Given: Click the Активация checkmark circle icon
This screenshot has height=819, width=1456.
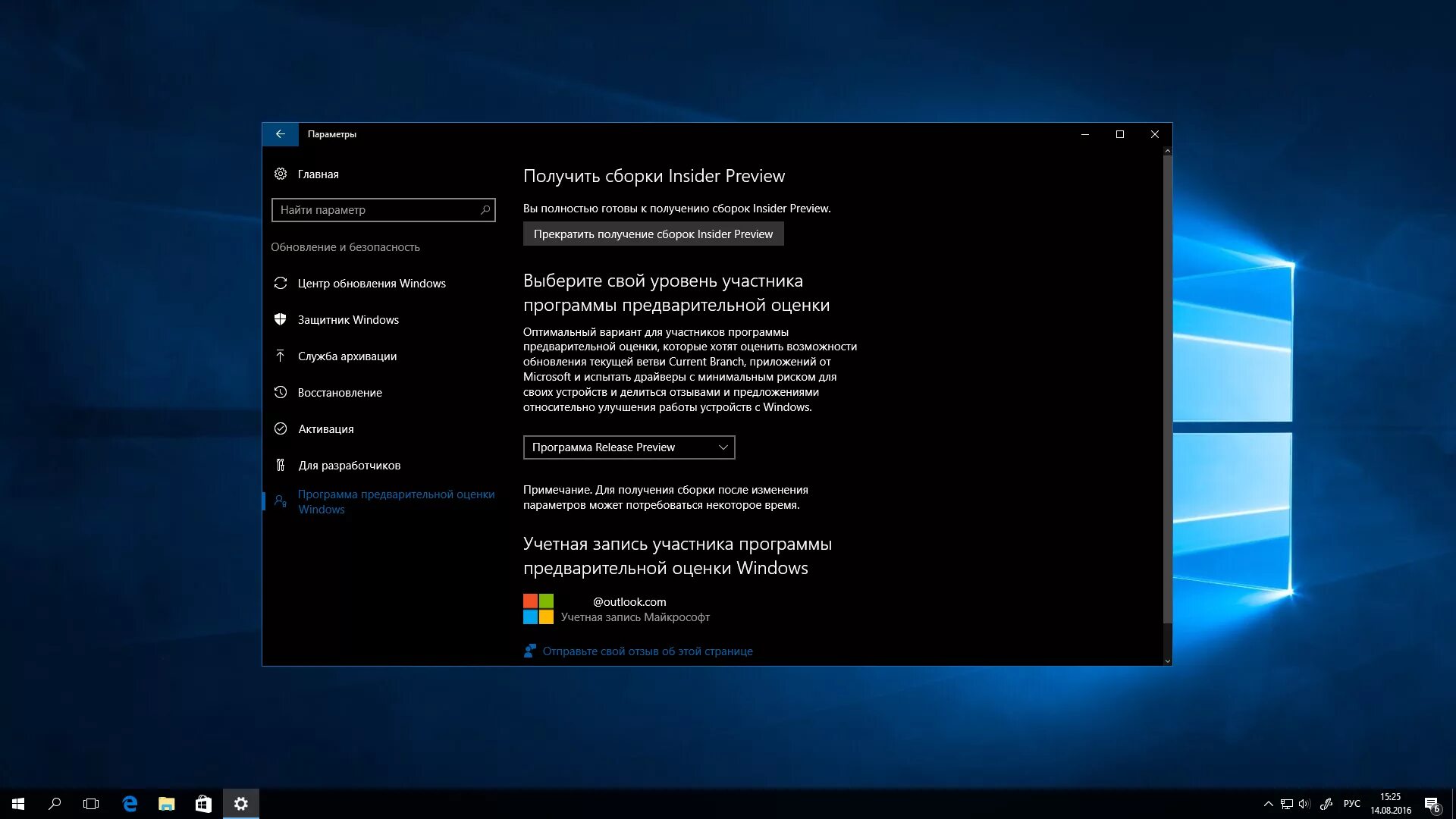Looking at the screenshot, I should pos(281,429).
